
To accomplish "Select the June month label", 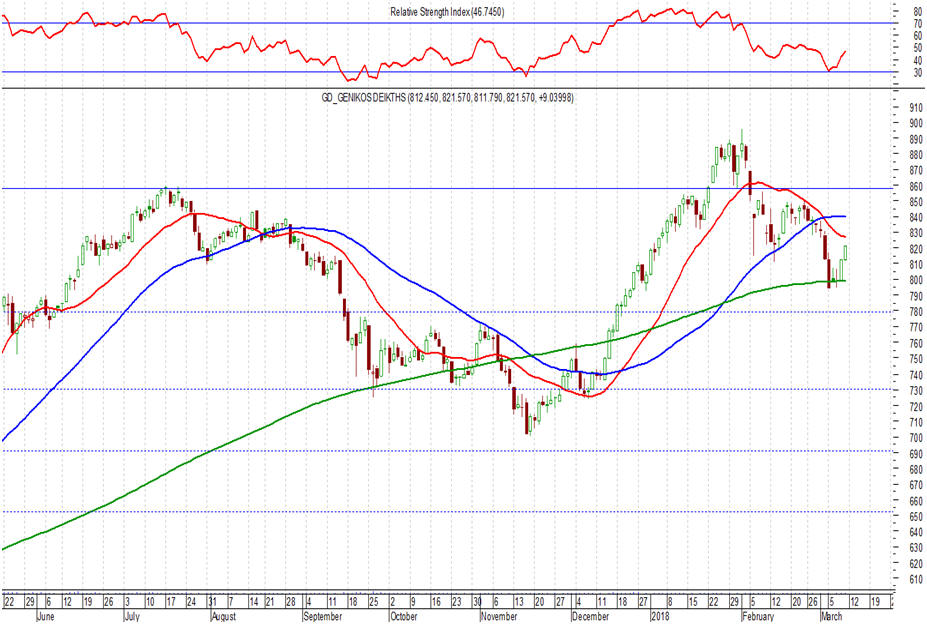I will 45,616.
